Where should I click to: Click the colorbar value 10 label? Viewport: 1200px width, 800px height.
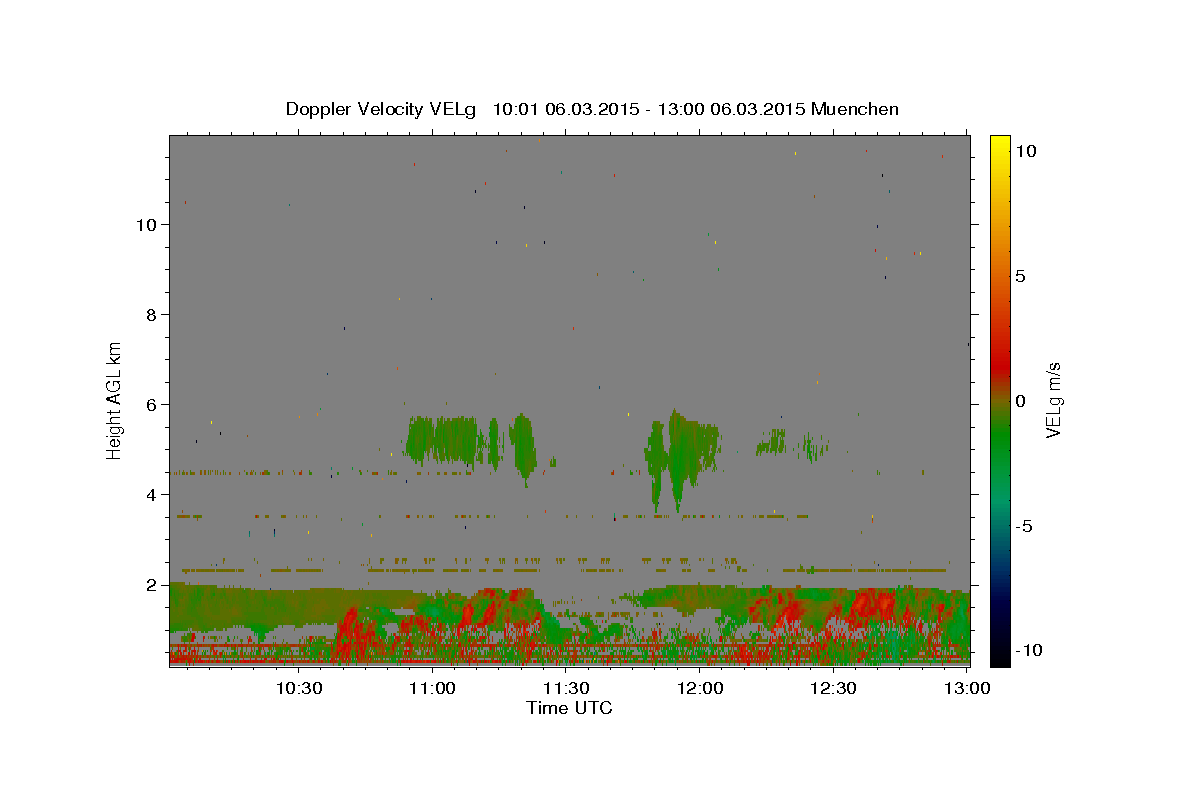click(1025, 151)
